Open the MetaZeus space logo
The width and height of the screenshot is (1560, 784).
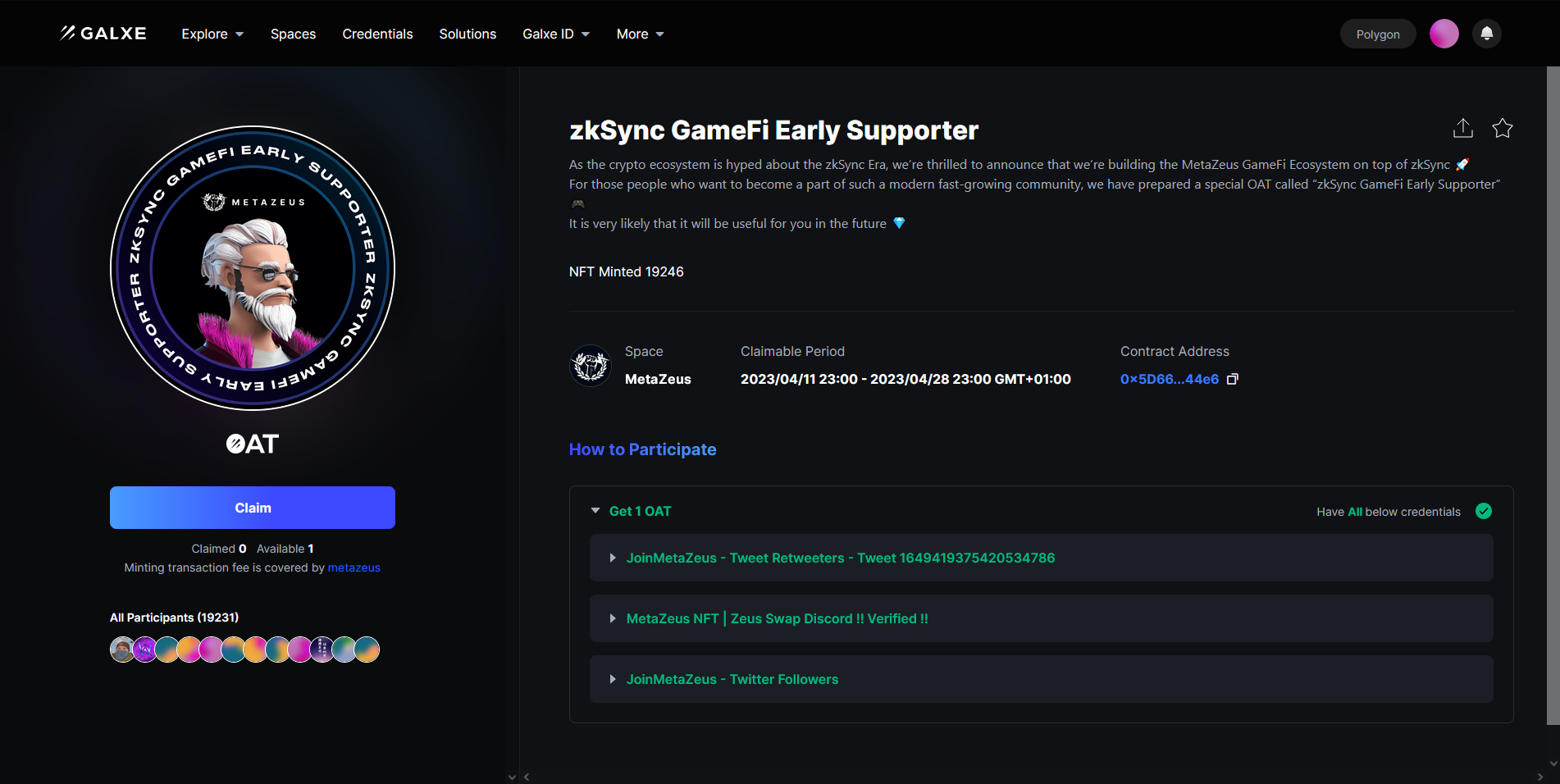tap(591, 366)
